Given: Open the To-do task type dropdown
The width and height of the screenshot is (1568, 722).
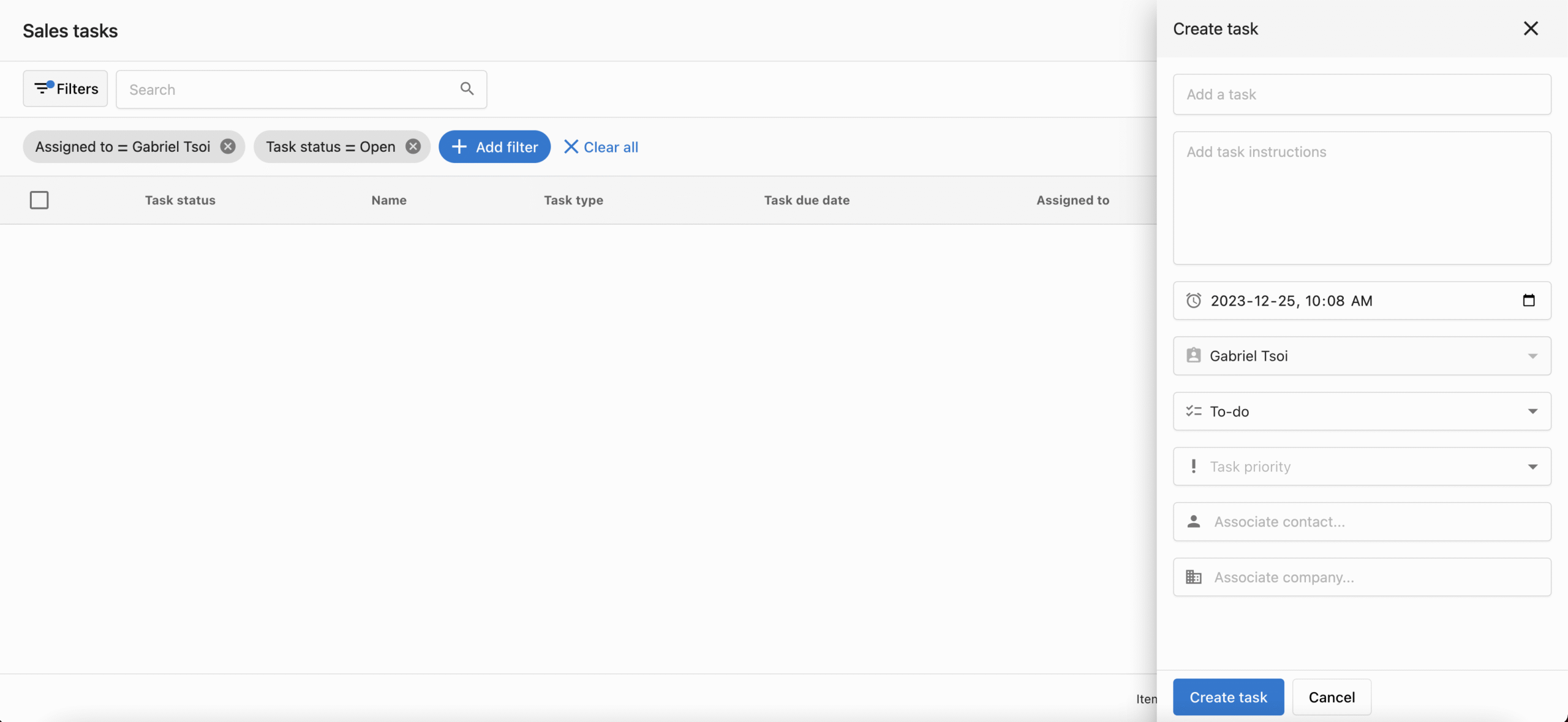Looking at the screenshot, I should (x=1532, y=412).
